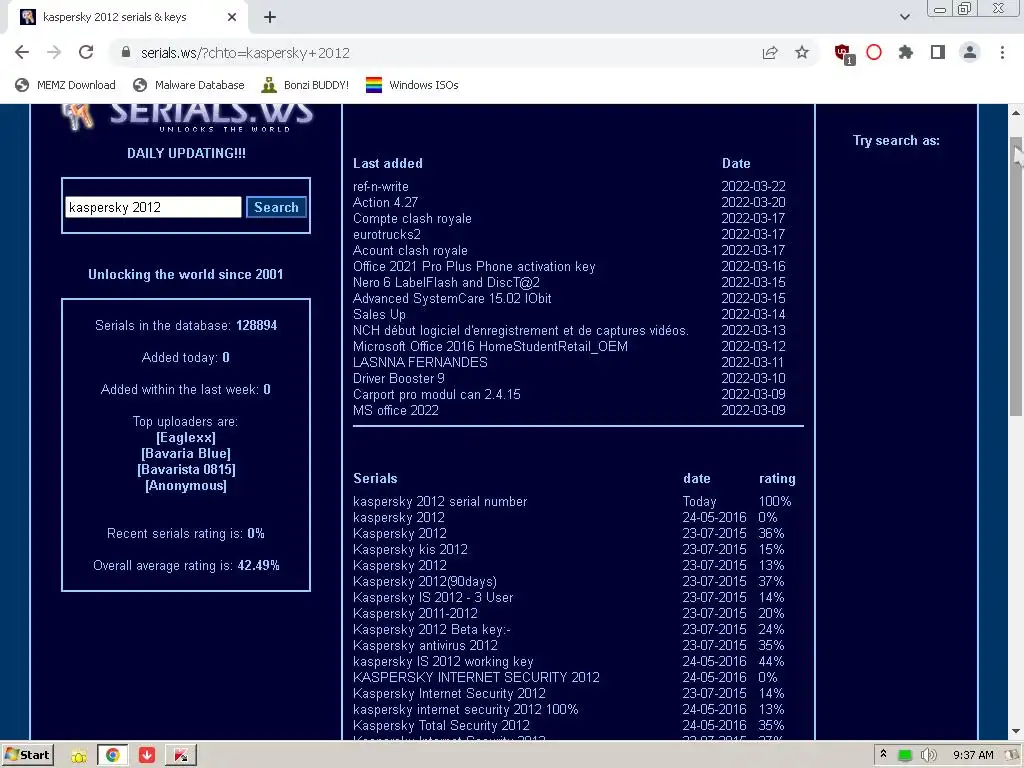Open Kaspersky IS 2012 - 3 User
Viewport: 1024px width, 768px height.
tap(433, 598)
